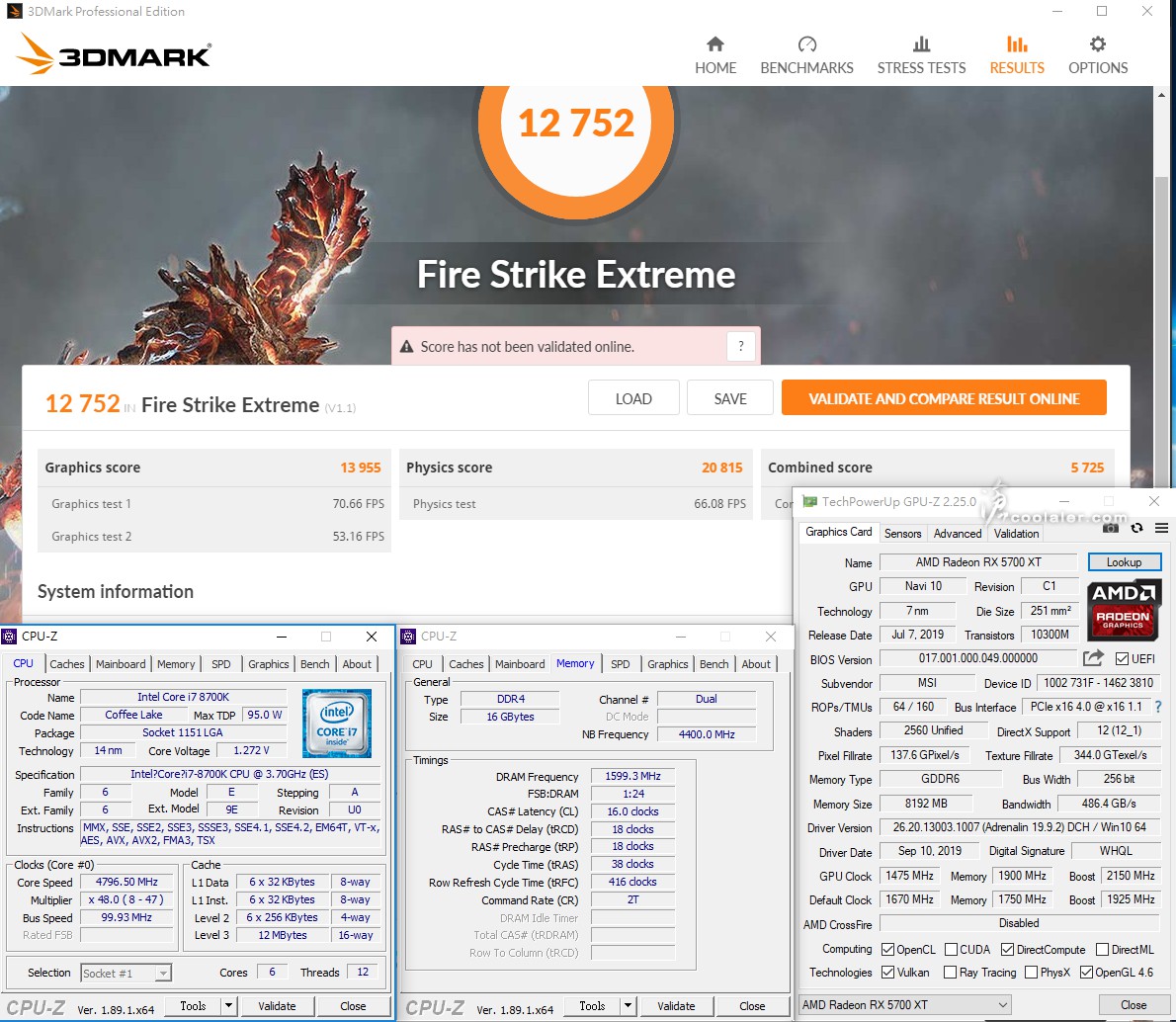Open BENCHMARKS gauge icon
The height and width of the screenshot is (1022, 1176).
(807, 44)
